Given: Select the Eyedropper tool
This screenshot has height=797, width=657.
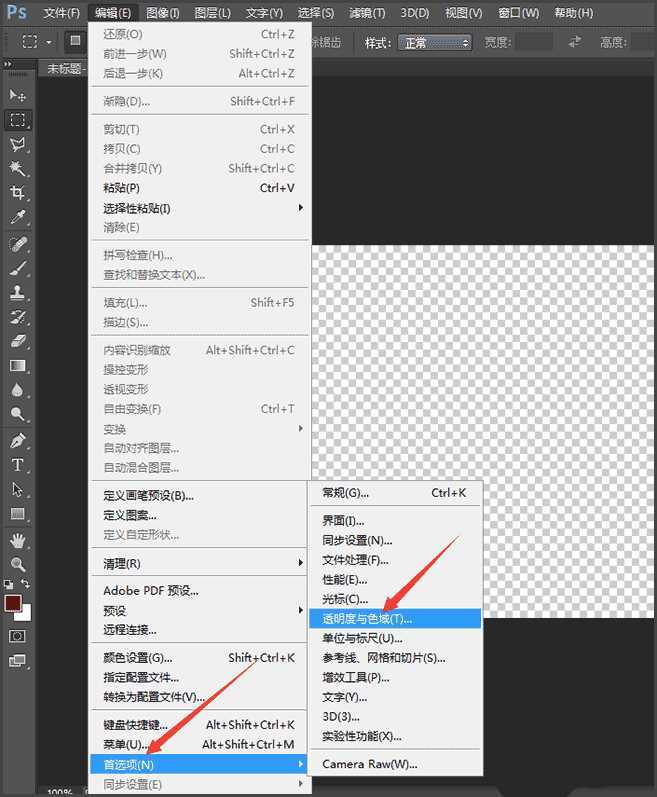Looking at the screenshot, I should click(x=17, y=217).
